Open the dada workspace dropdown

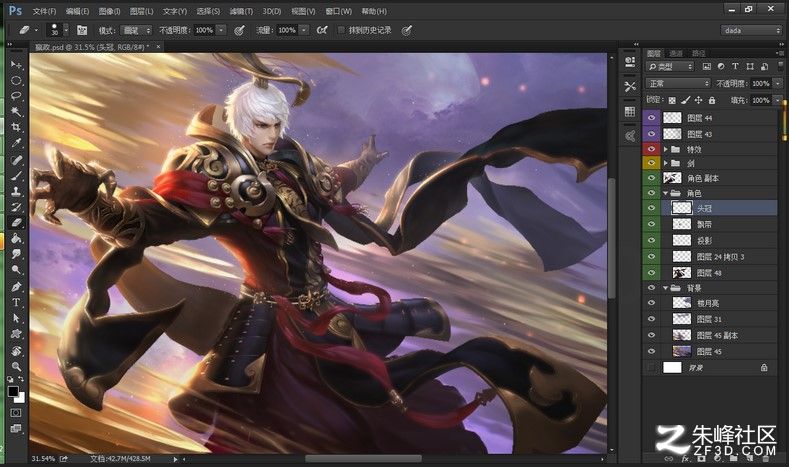tap(751, 31)
